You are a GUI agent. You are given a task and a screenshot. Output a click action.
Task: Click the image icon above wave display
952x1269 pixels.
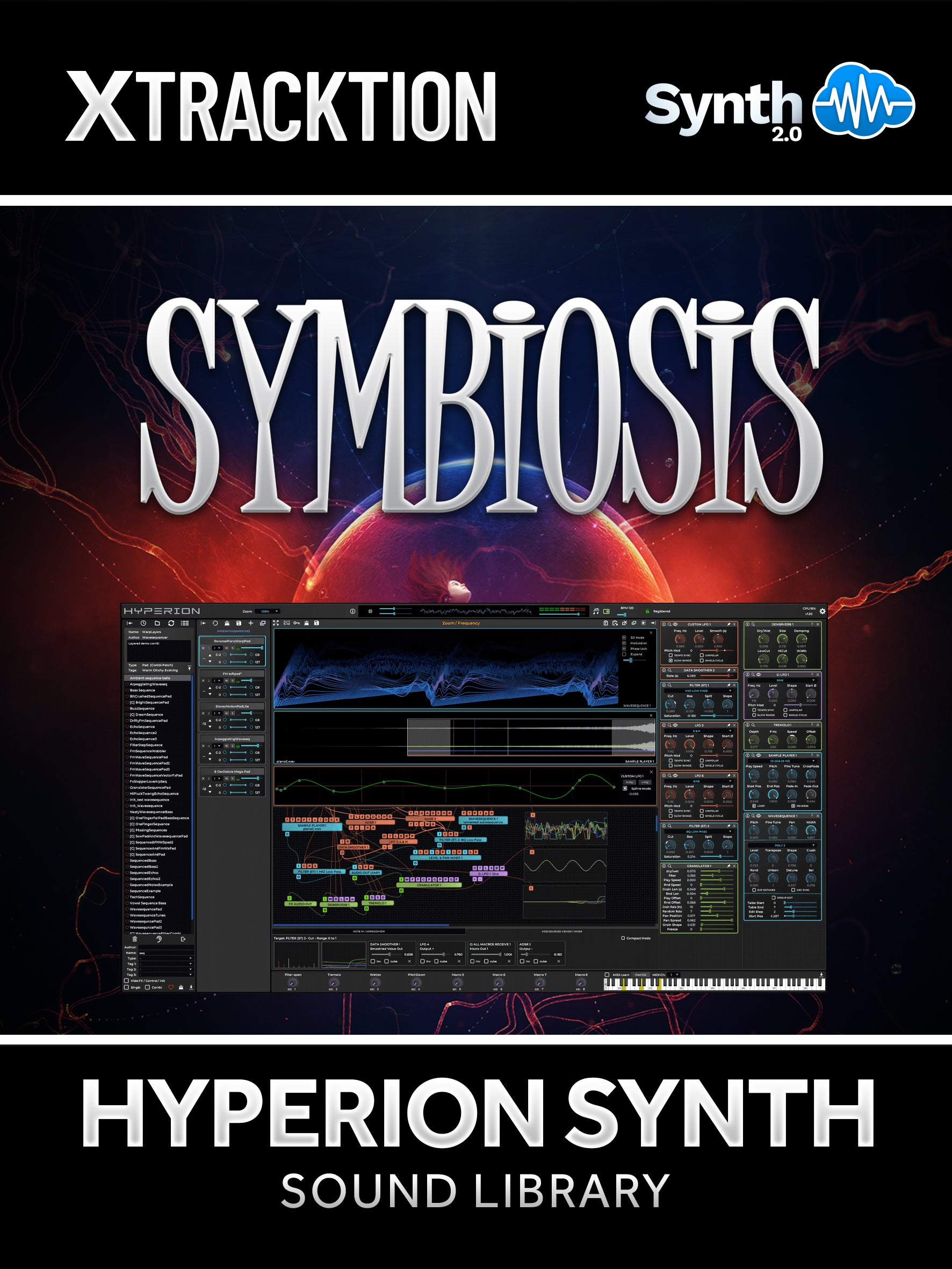point(287,623)
